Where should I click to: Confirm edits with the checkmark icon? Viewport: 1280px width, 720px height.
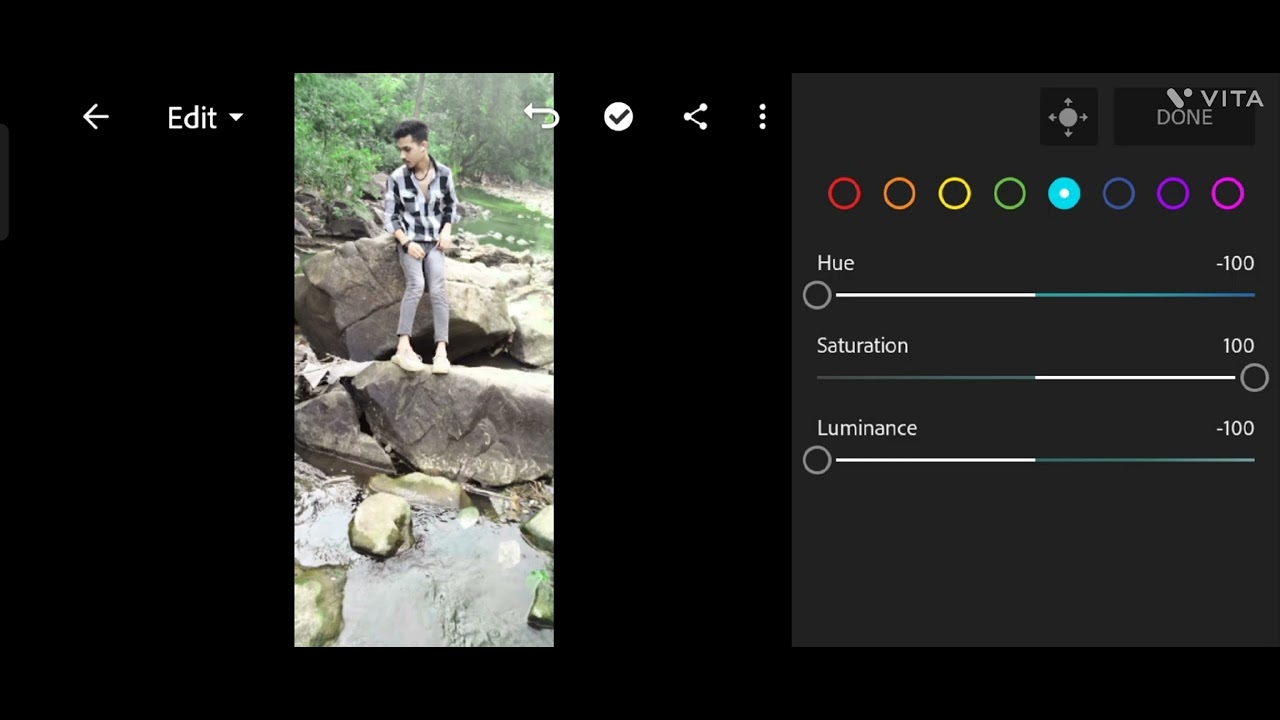coord(619,117)
